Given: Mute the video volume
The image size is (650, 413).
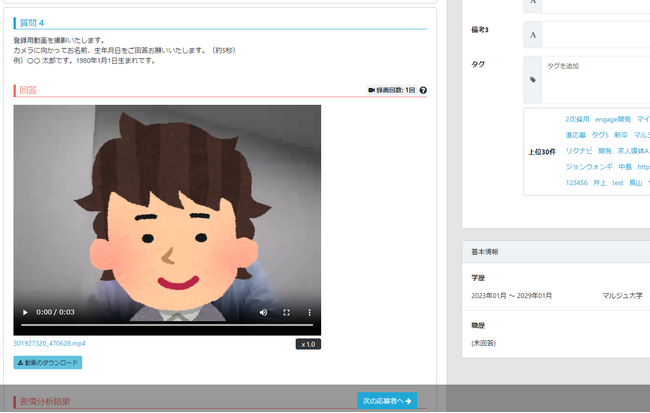Looking at the screenshot, I should [x=264, y=313].
